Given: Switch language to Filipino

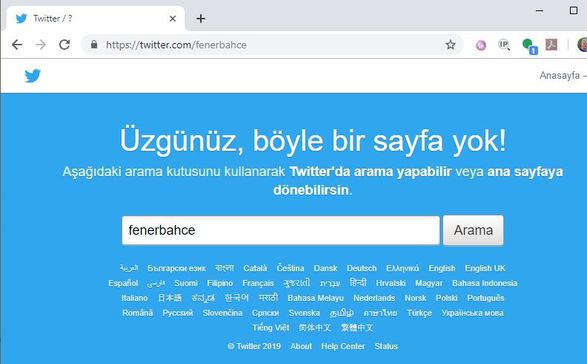Looking at the screenshot, I should [x=220, y=283].
